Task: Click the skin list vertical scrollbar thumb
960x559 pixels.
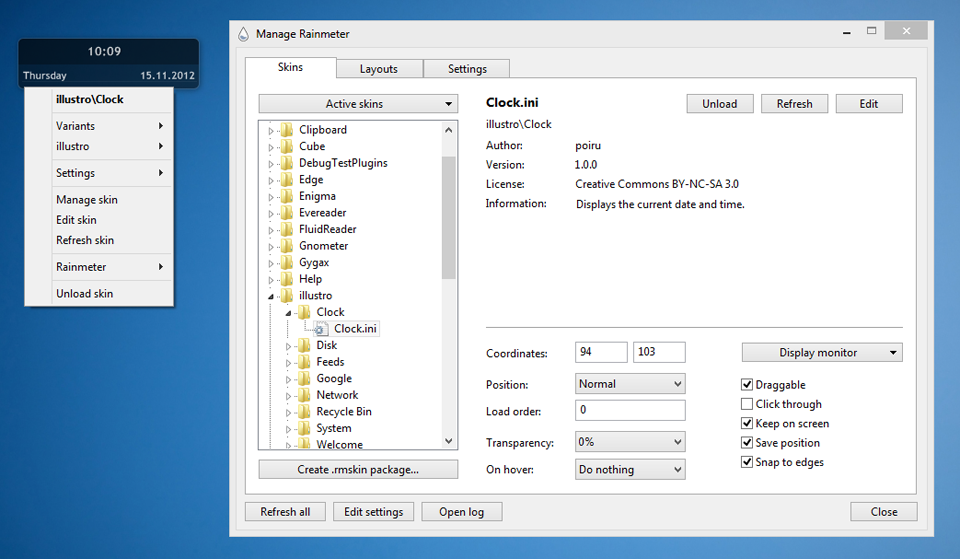Action: click(449, 215)
